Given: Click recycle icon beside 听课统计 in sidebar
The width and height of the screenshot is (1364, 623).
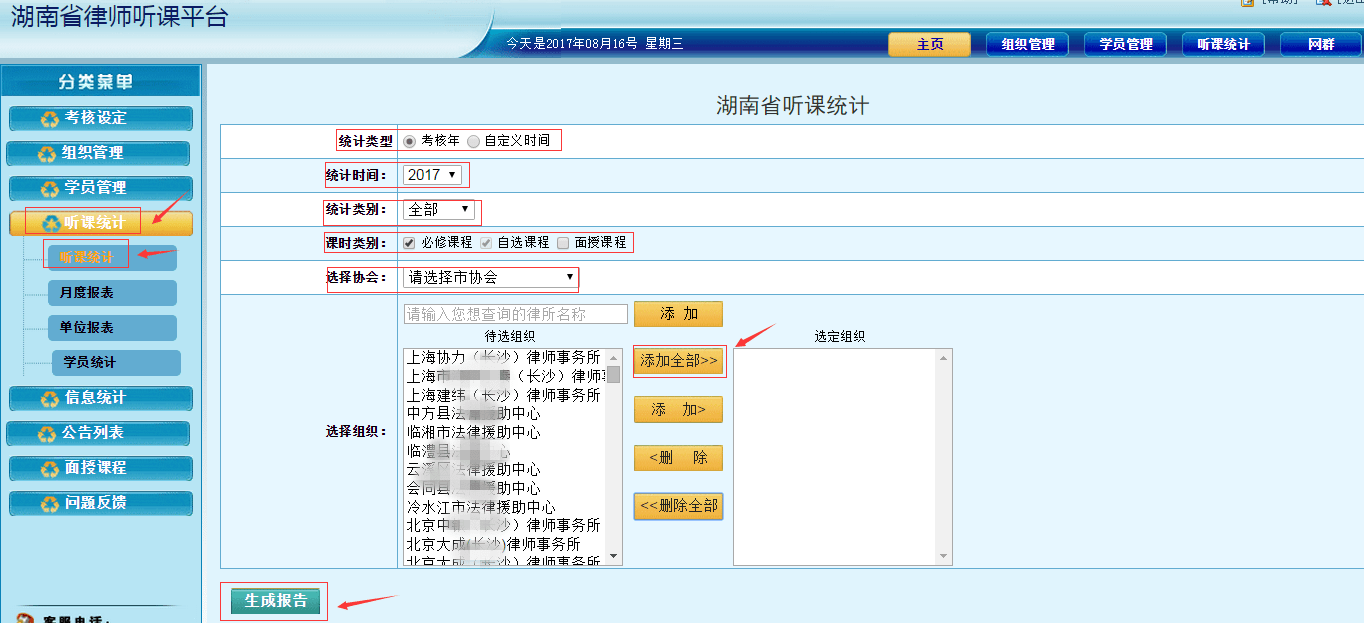Looking at the screenshot, I should point(50,224).
